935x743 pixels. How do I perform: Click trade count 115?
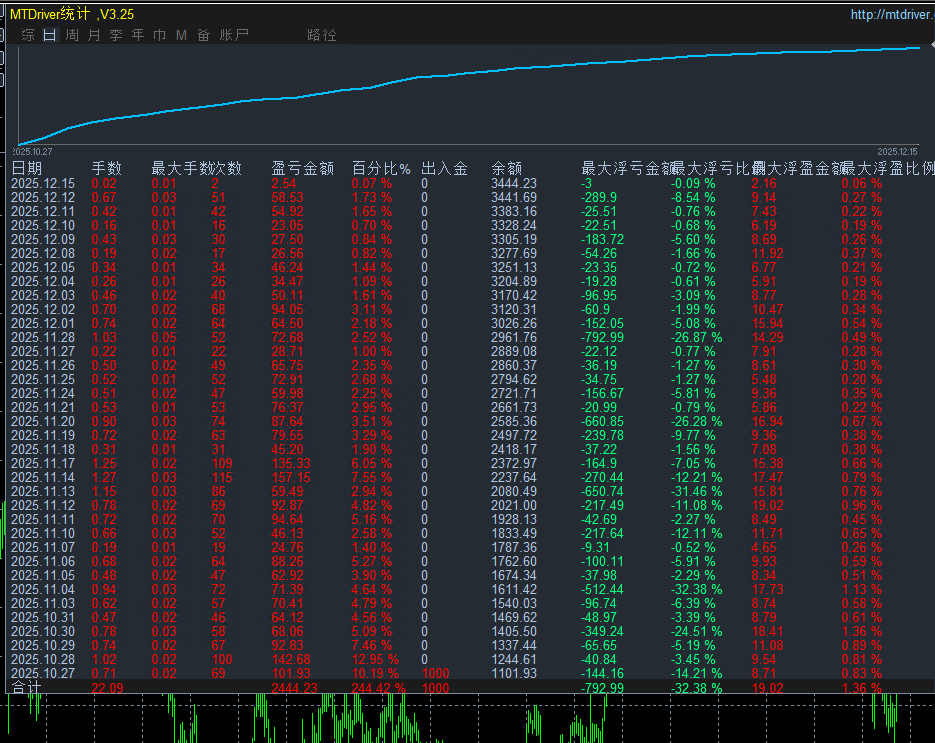pos(222,478)
